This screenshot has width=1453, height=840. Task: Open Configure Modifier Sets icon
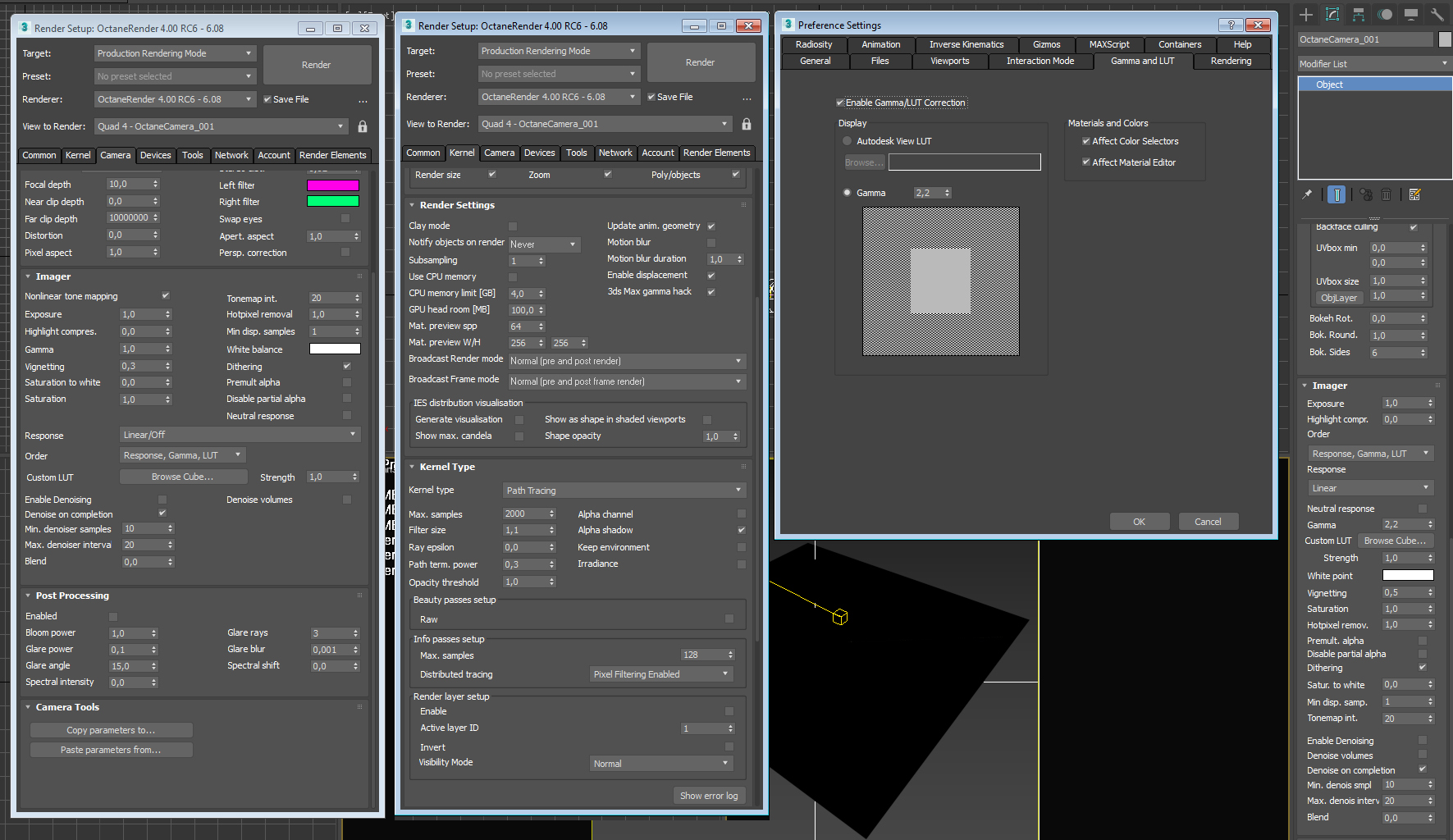click(1414, 194)
